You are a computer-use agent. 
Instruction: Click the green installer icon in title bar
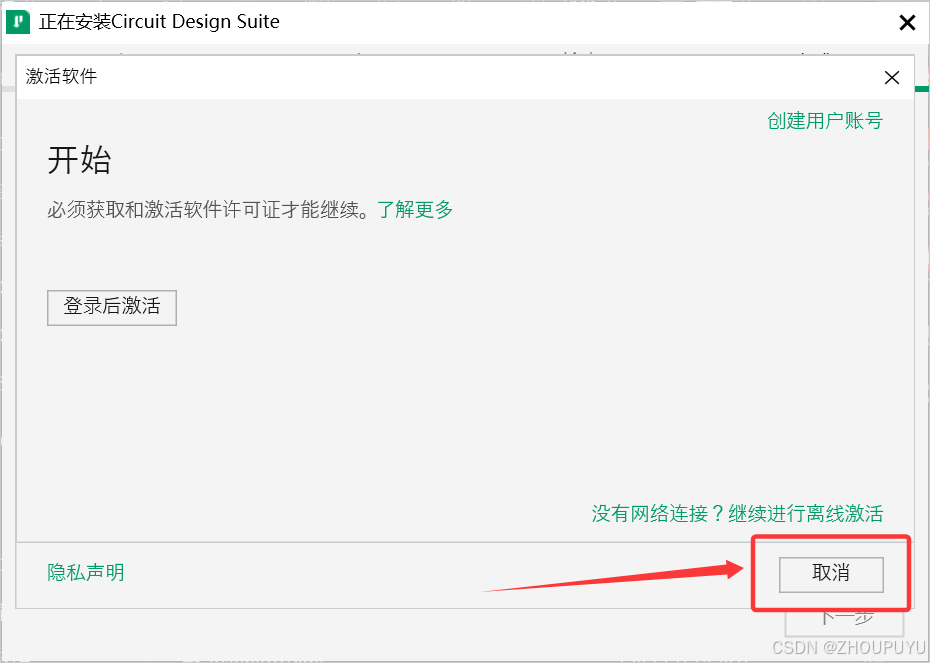tap(18, 23)
